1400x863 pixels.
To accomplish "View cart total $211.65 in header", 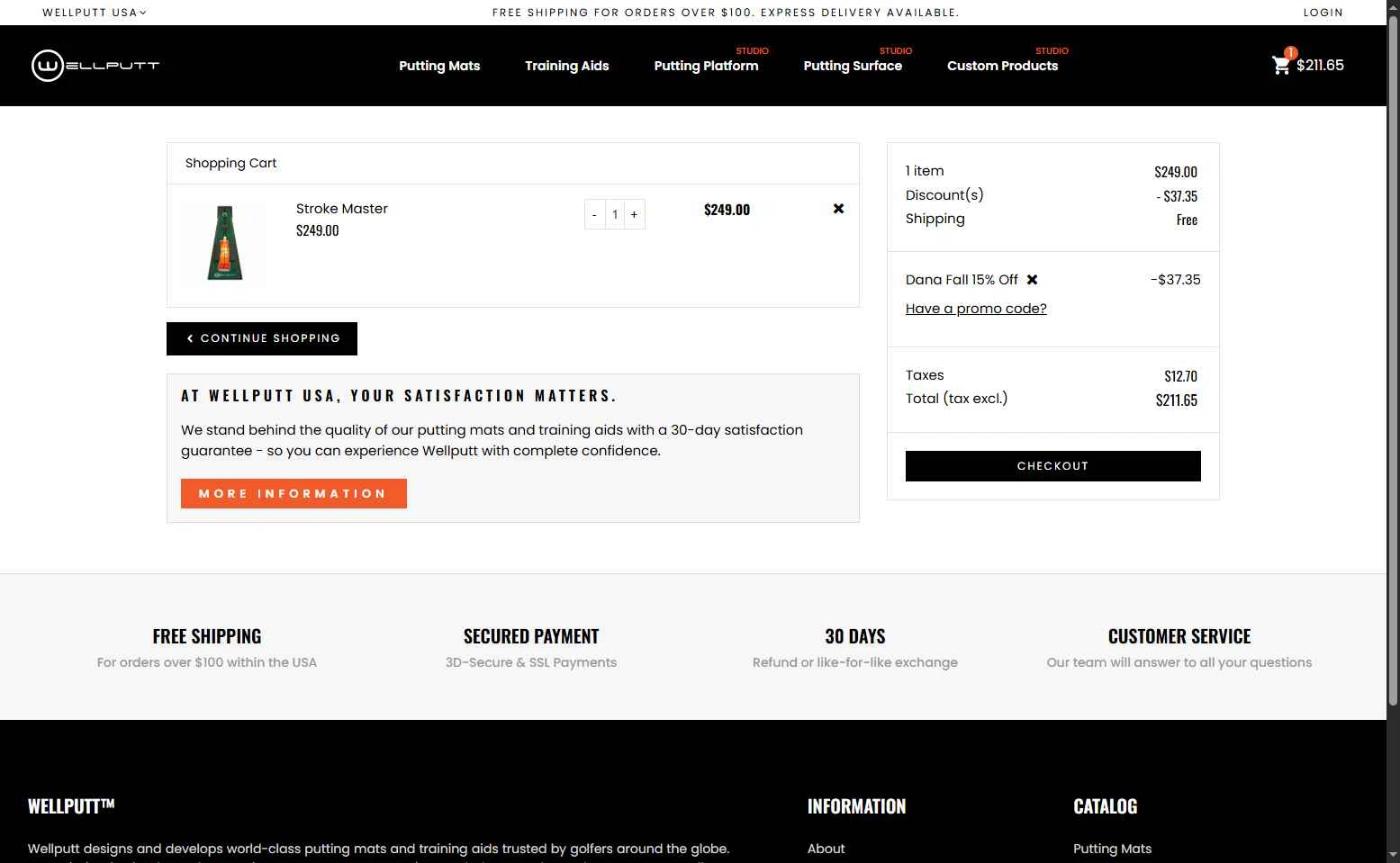I will pyautogui.click(x=1320, y=65).
